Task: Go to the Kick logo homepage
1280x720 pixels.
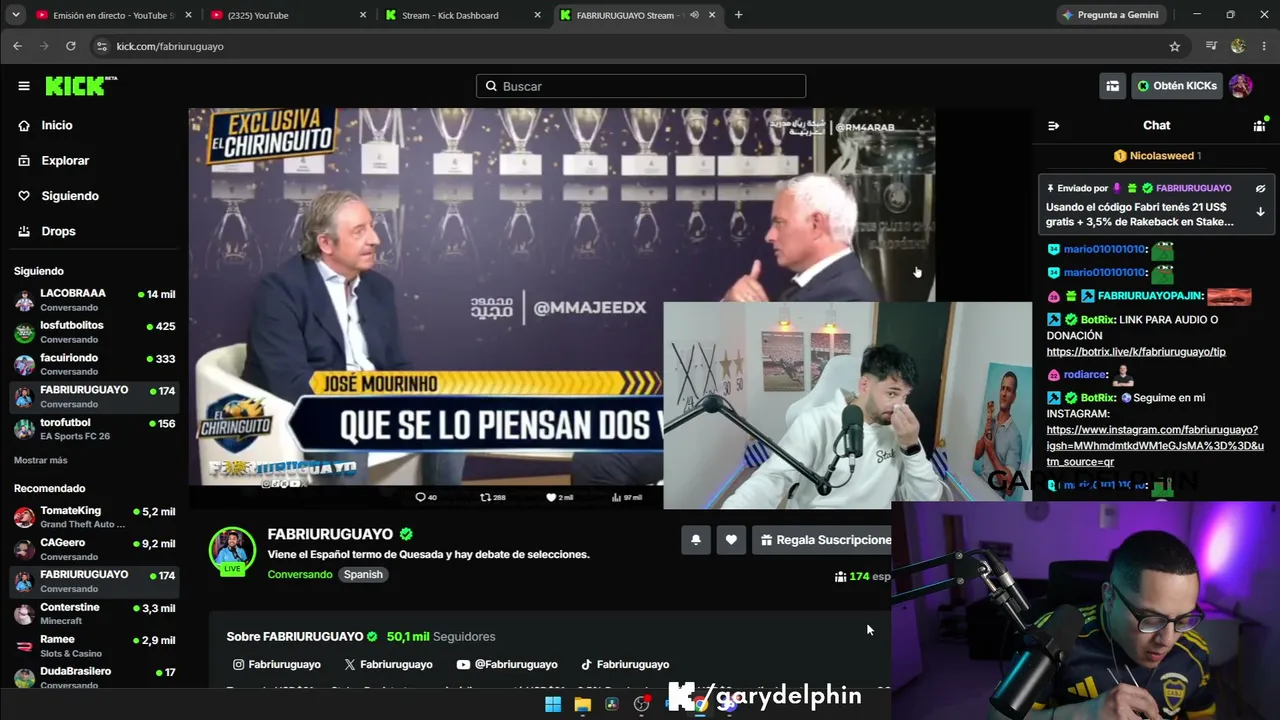Action: tap(81, 86)
